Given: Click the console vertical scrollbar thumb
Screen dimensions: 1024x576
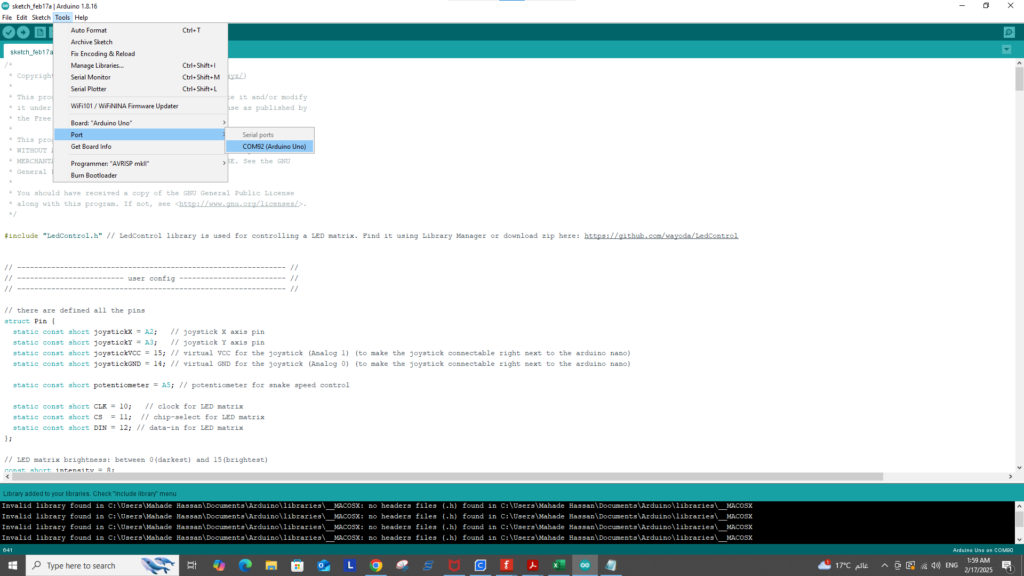Looking at the screenshot, I should [x=1019, y=519].
